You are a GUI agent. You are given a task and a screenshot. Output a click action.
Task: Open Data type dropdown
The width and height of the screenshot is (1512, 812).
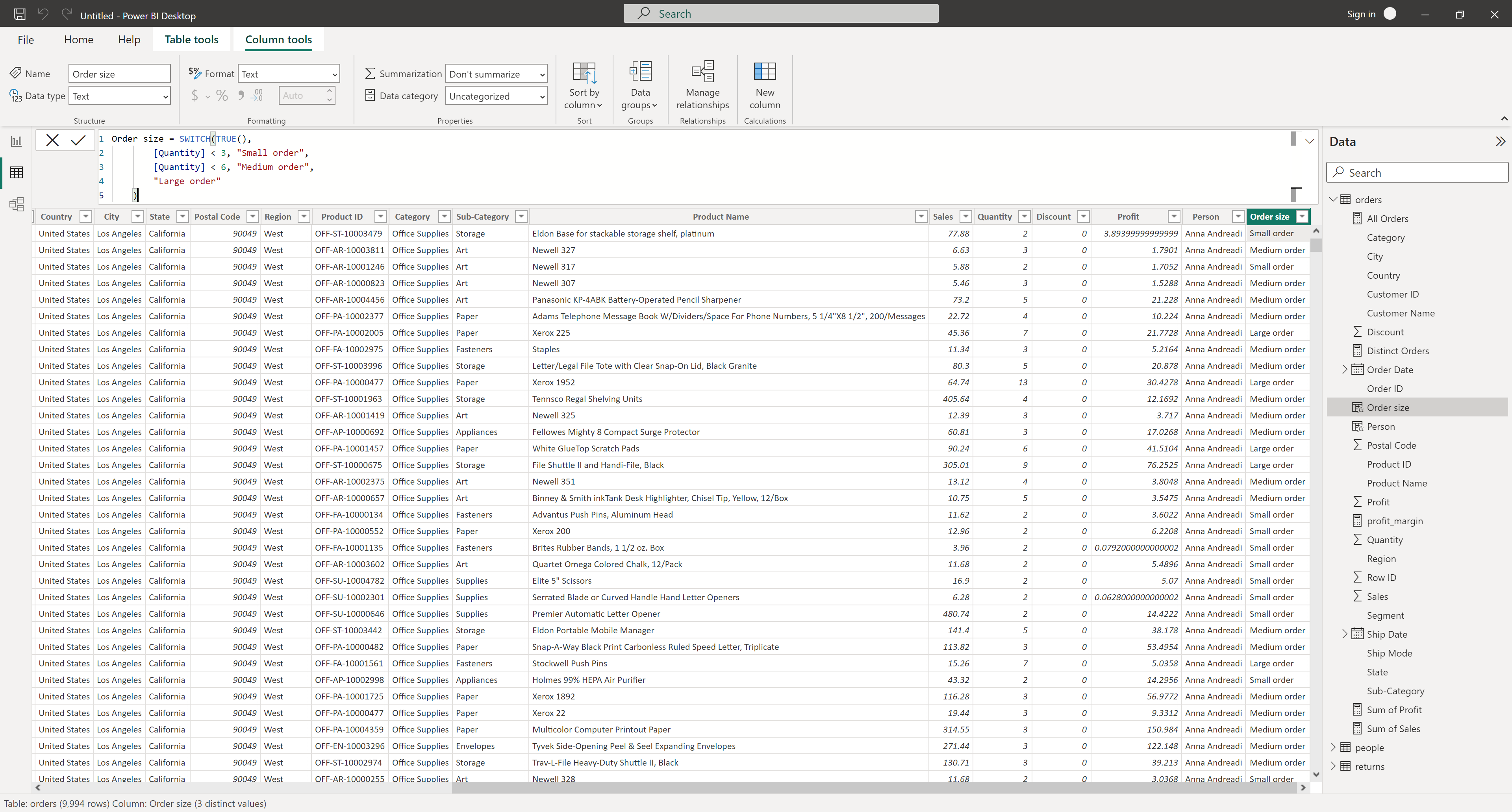tap(120, 96)
